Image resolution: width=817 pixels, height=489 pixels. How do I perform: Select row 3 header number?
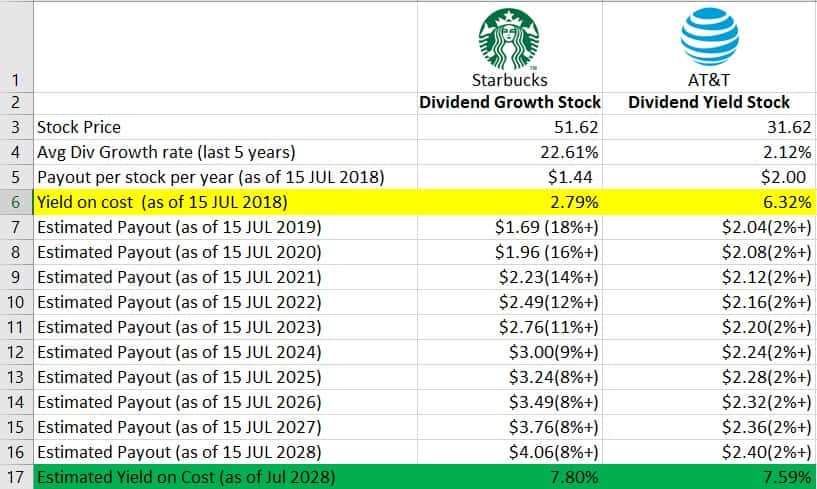pyautogui.click(x=16, y=128)
